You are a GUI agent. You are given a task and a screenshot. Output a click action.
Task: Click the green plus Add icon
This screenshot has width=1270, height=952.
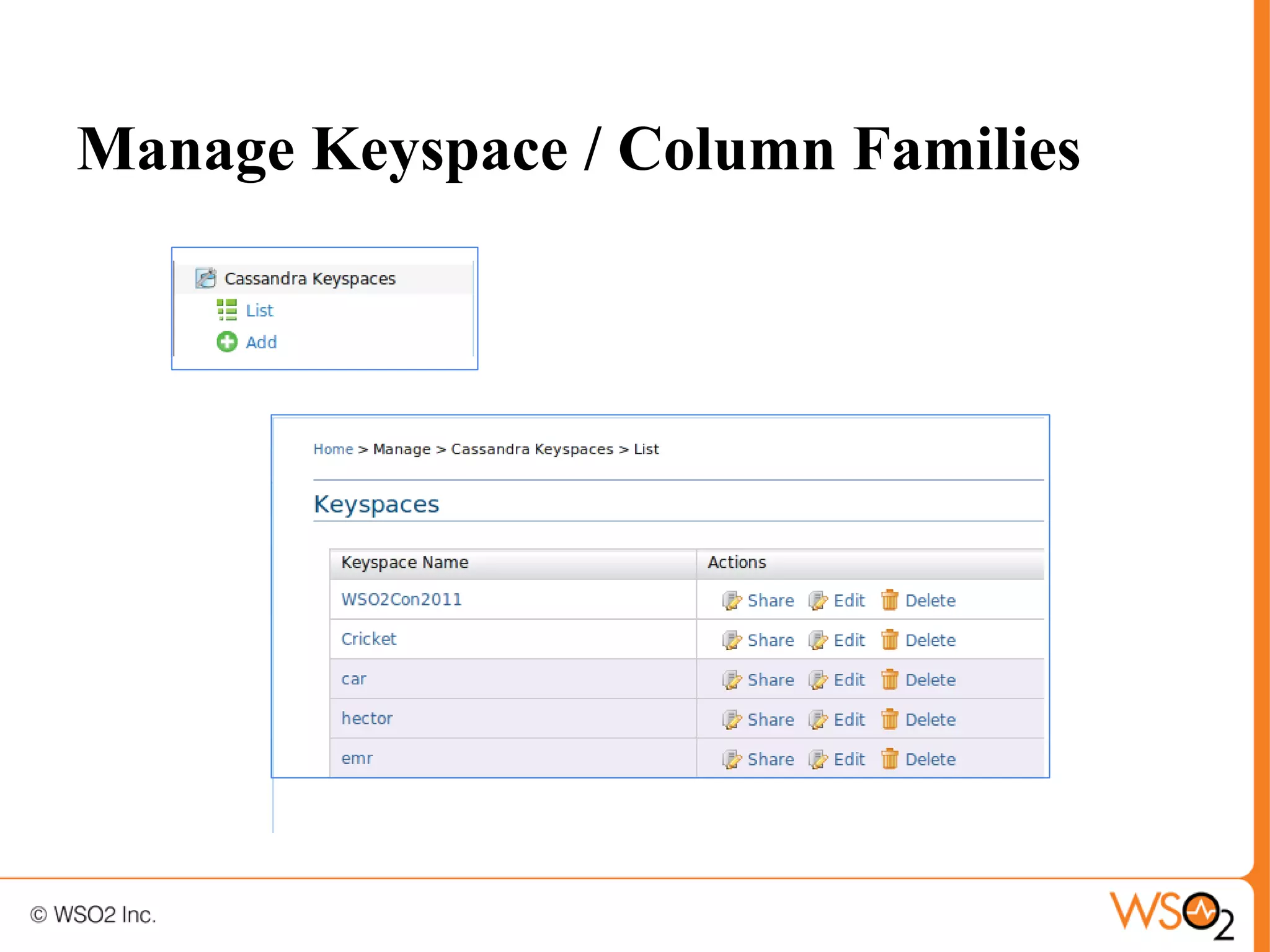tap(227, 342)
